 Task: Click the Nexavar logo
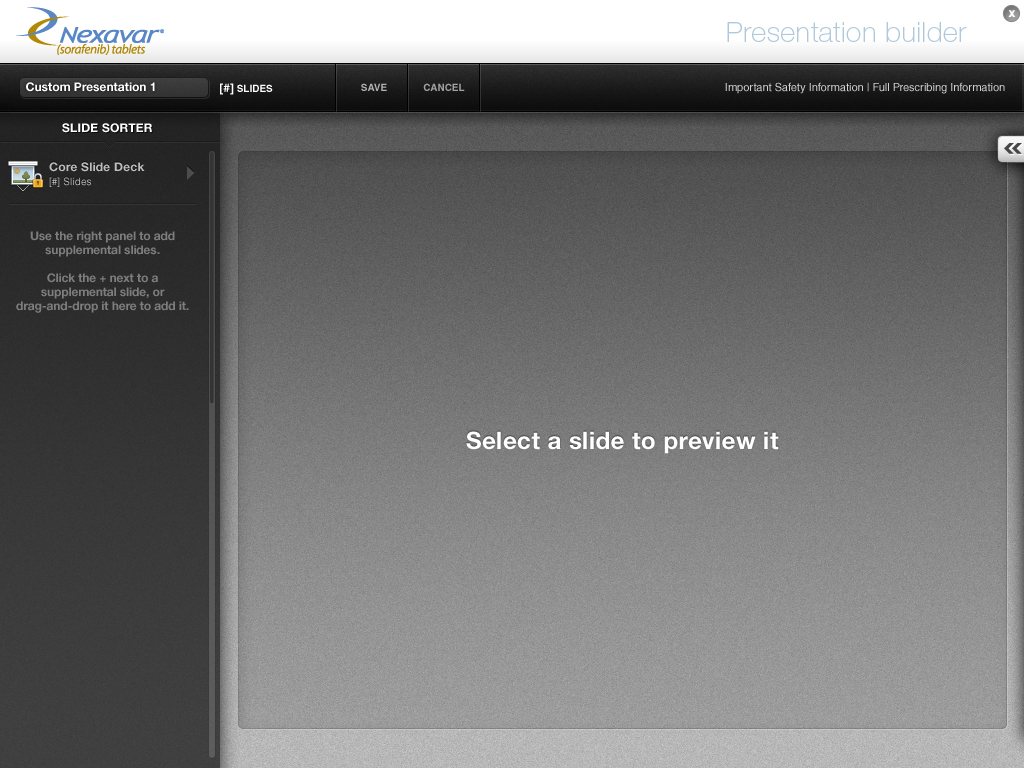coord(90,32)
